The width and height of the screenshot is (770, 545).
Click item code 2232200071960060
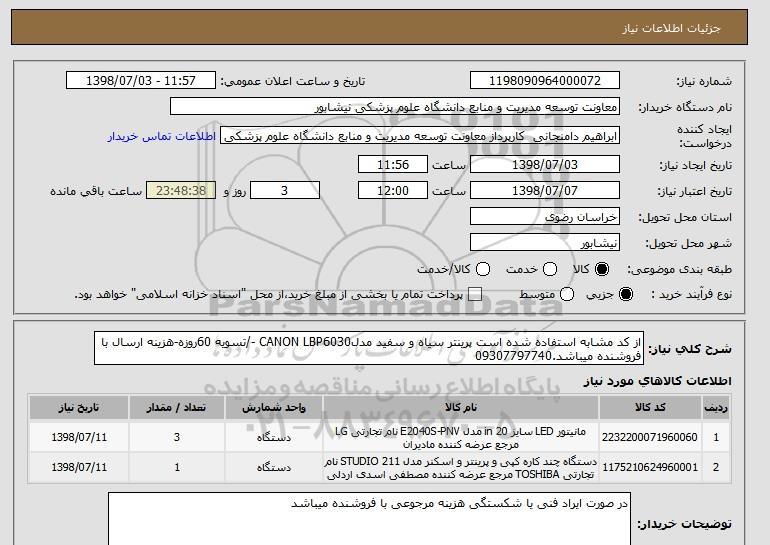coord(650,437)
